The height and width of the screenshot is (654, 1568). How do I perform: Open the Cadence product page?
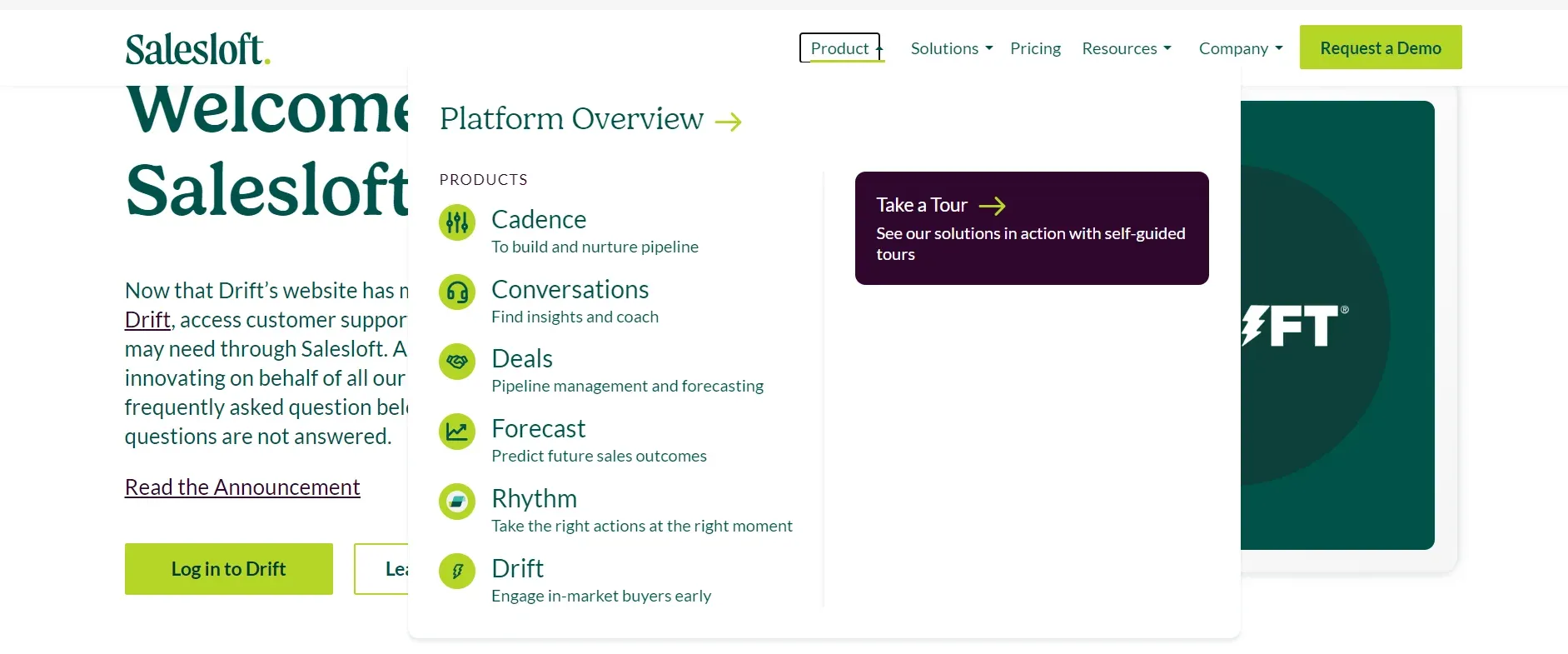pos(539,219)
